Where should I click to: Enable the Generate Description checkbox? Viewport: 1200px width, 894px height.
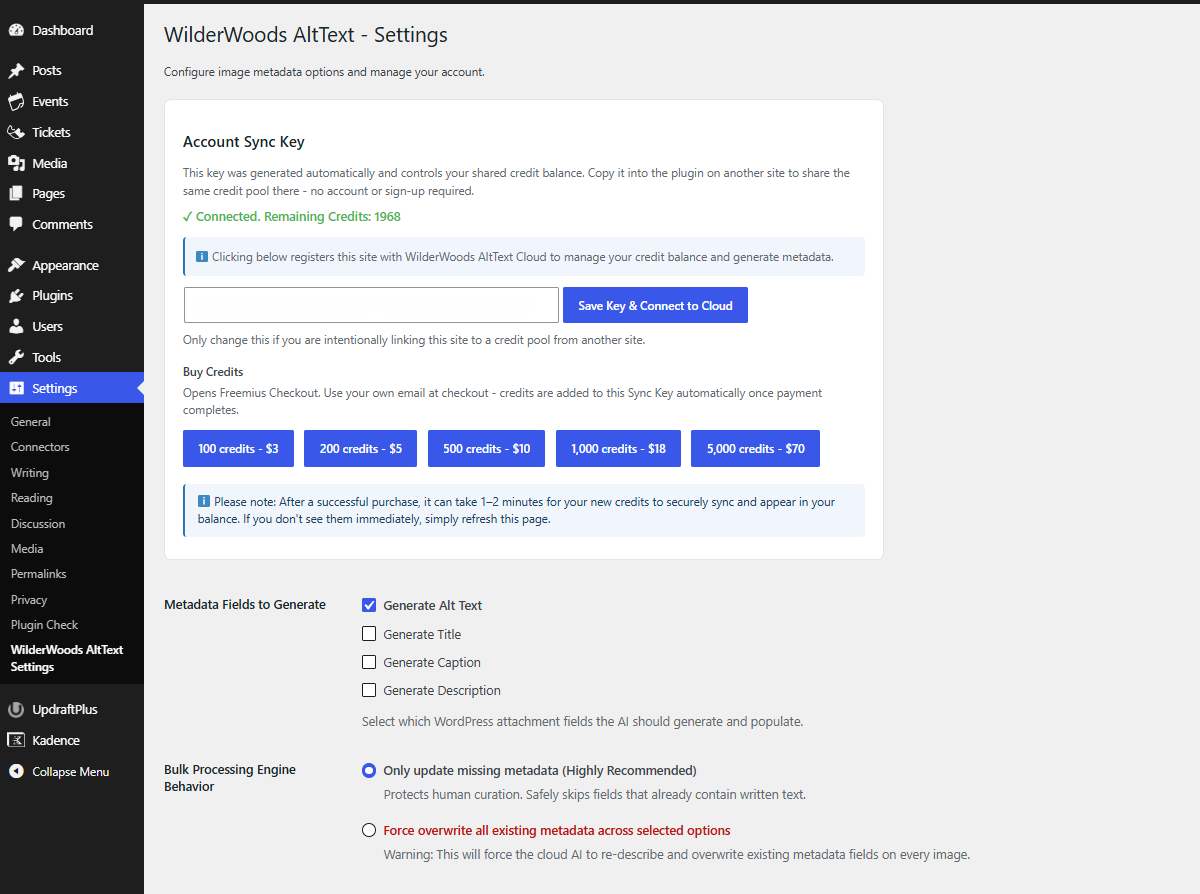point(369,690)
